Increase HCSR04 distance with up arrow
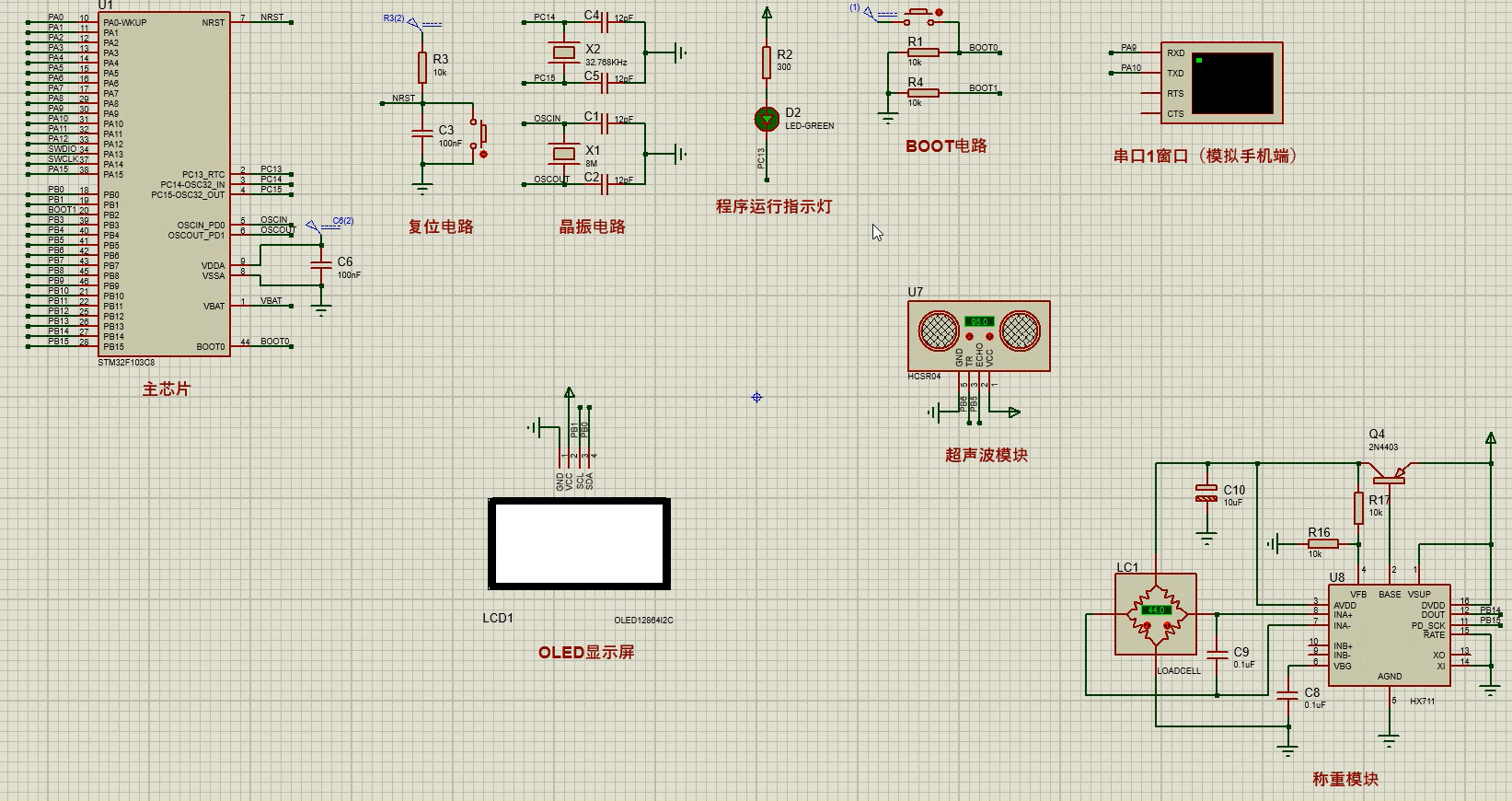Viewport: 1512px width, 801px height. [989, 337]
